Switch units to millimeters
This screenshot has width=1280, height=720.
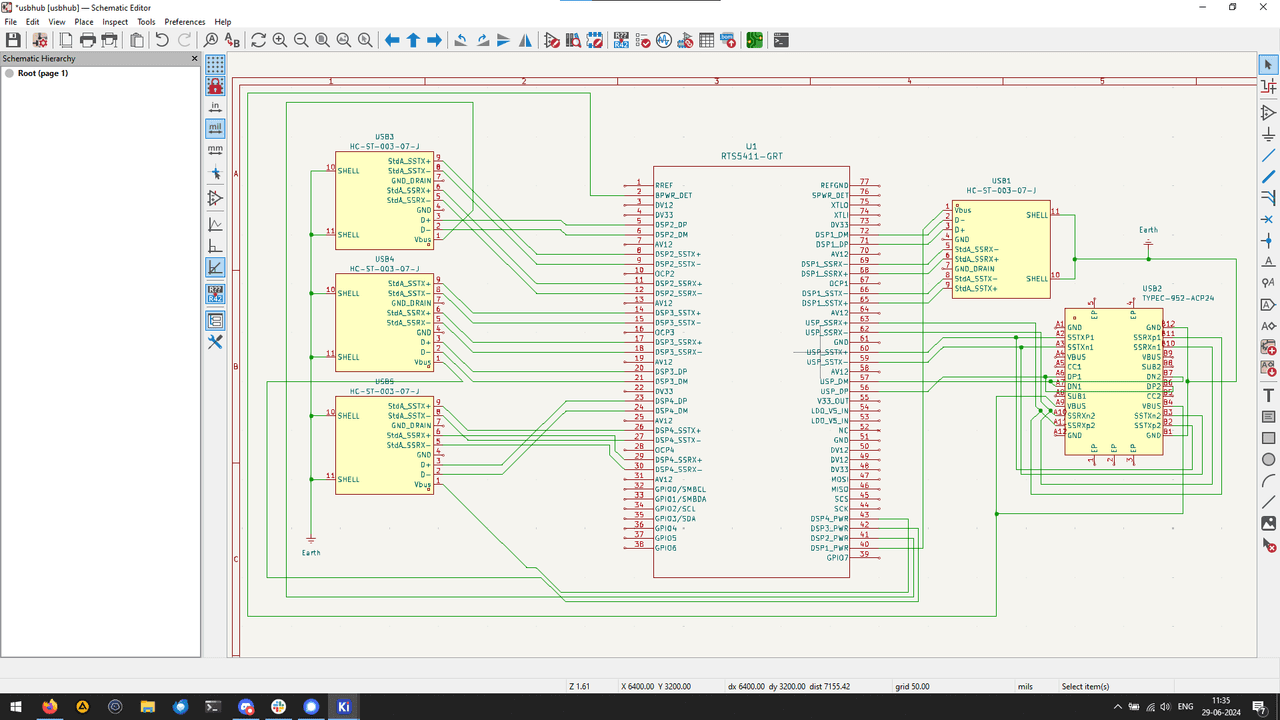coord(215,150)
